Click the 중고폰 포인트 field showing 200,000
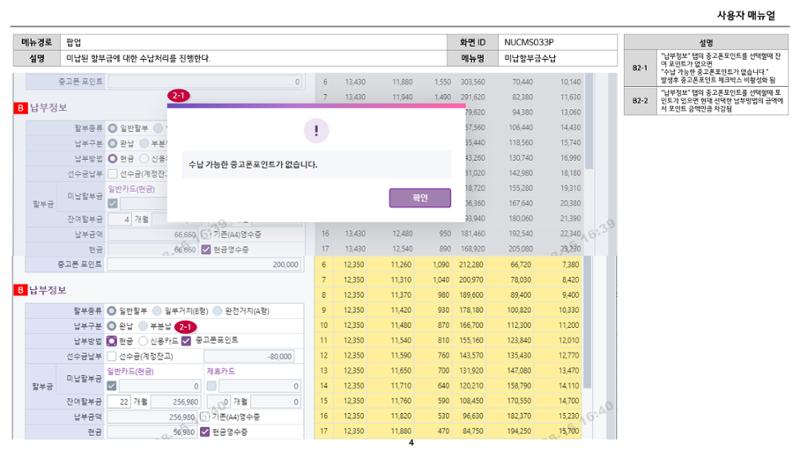800x450 pixels. coord(205,264)
